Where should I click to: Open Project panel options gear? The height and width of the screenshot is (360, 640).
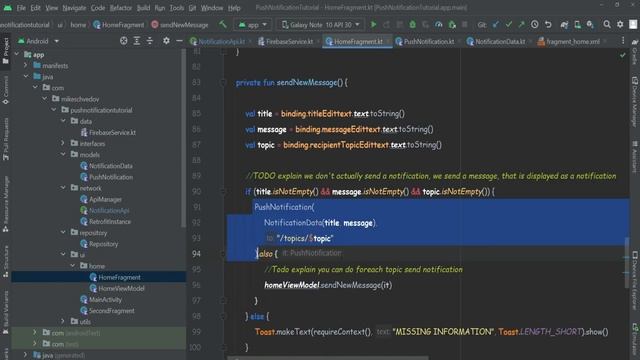tap(166, 41)
